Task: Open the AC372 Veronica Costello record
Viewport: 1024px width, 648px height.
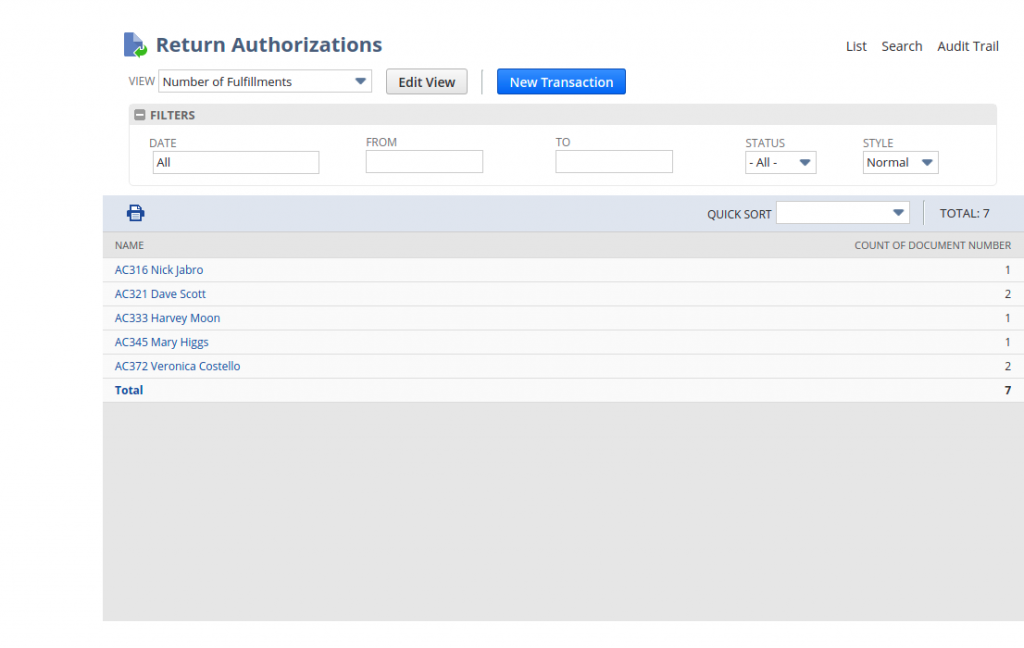Action: coord(177,365)
